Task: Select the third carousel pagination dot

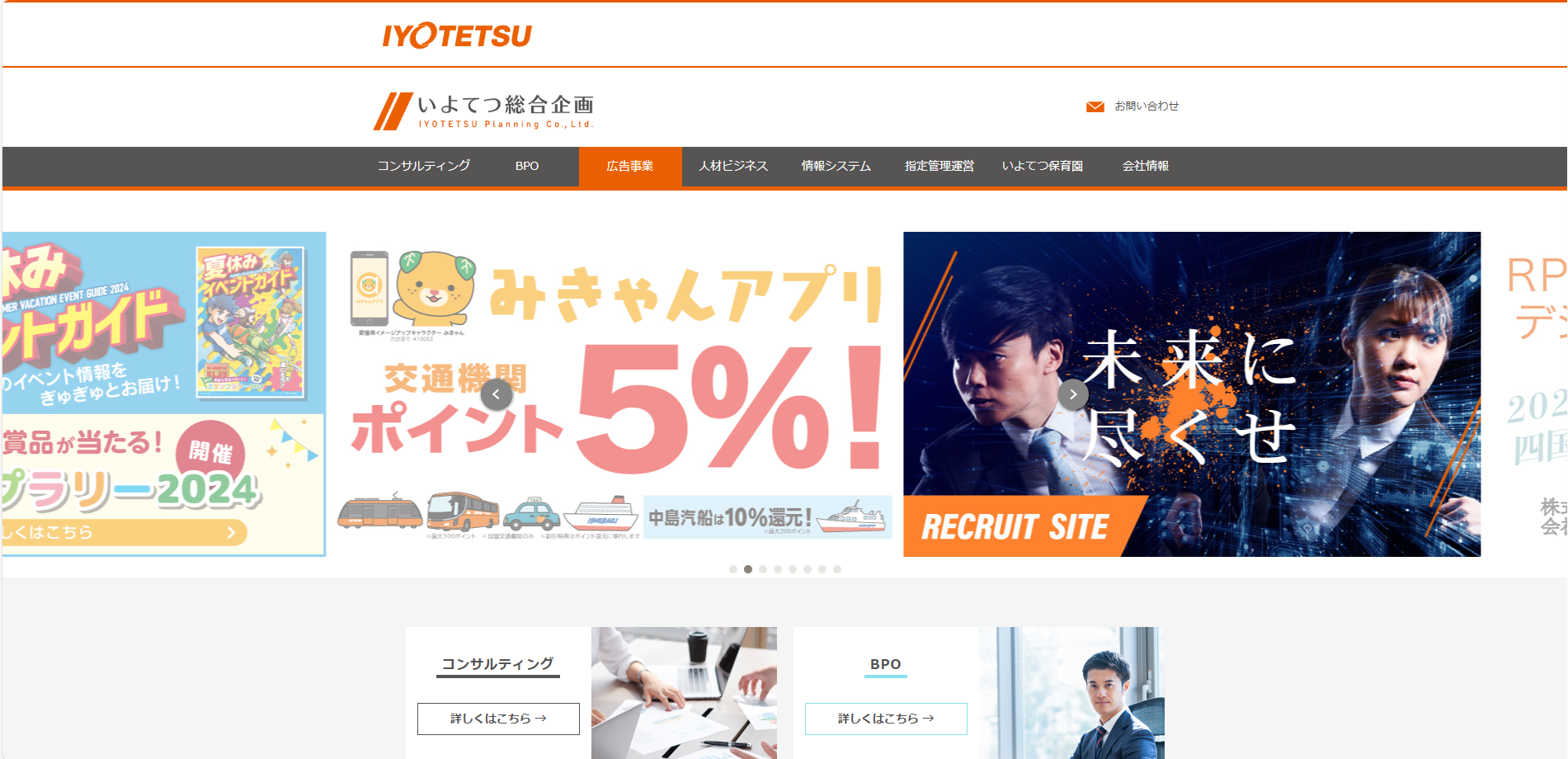Action: click(762, 569)
